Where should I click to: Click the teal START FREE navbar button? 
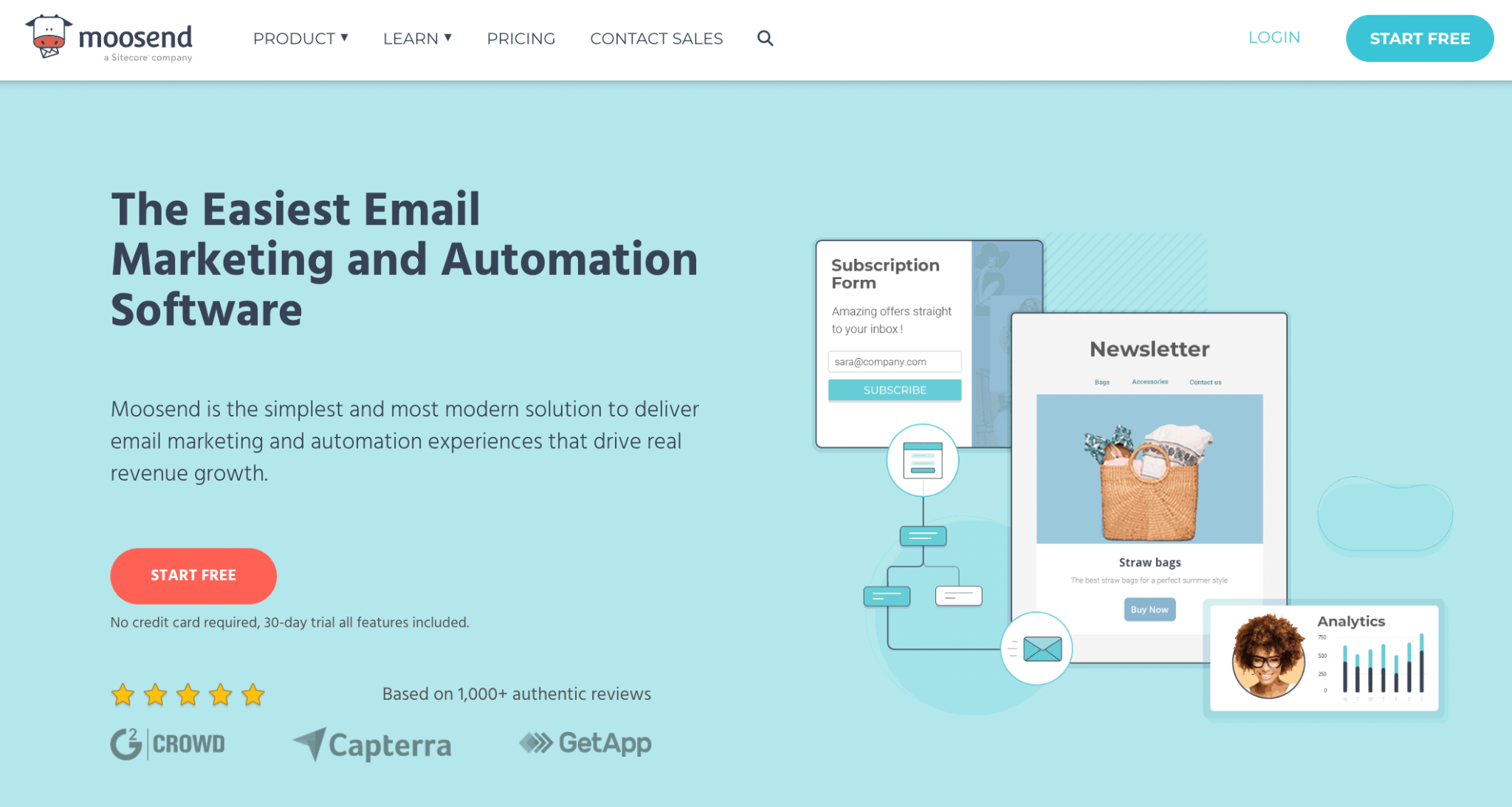[x=1420, y=39]
